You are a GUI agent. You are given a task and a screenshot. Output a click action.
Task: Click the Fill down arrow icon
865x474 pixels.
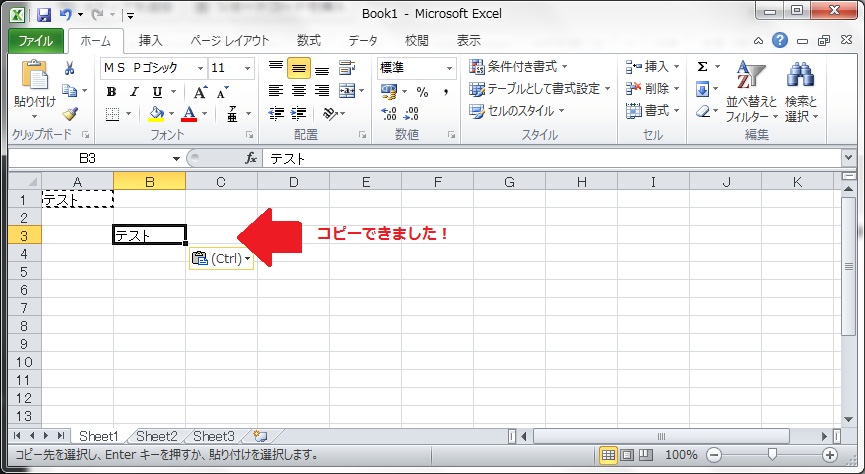pyautogui.click(x=702, y=89)
